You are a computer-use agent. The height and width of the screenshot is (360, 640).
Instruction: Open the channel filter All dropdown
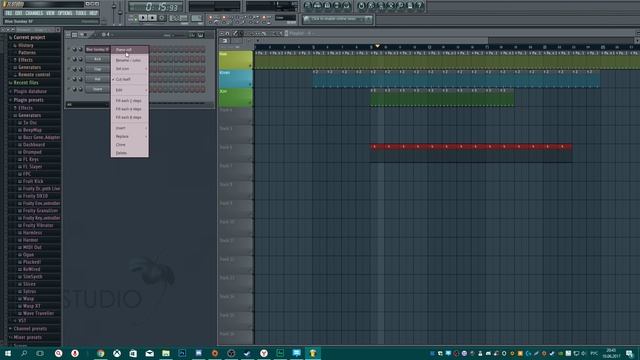87,104
